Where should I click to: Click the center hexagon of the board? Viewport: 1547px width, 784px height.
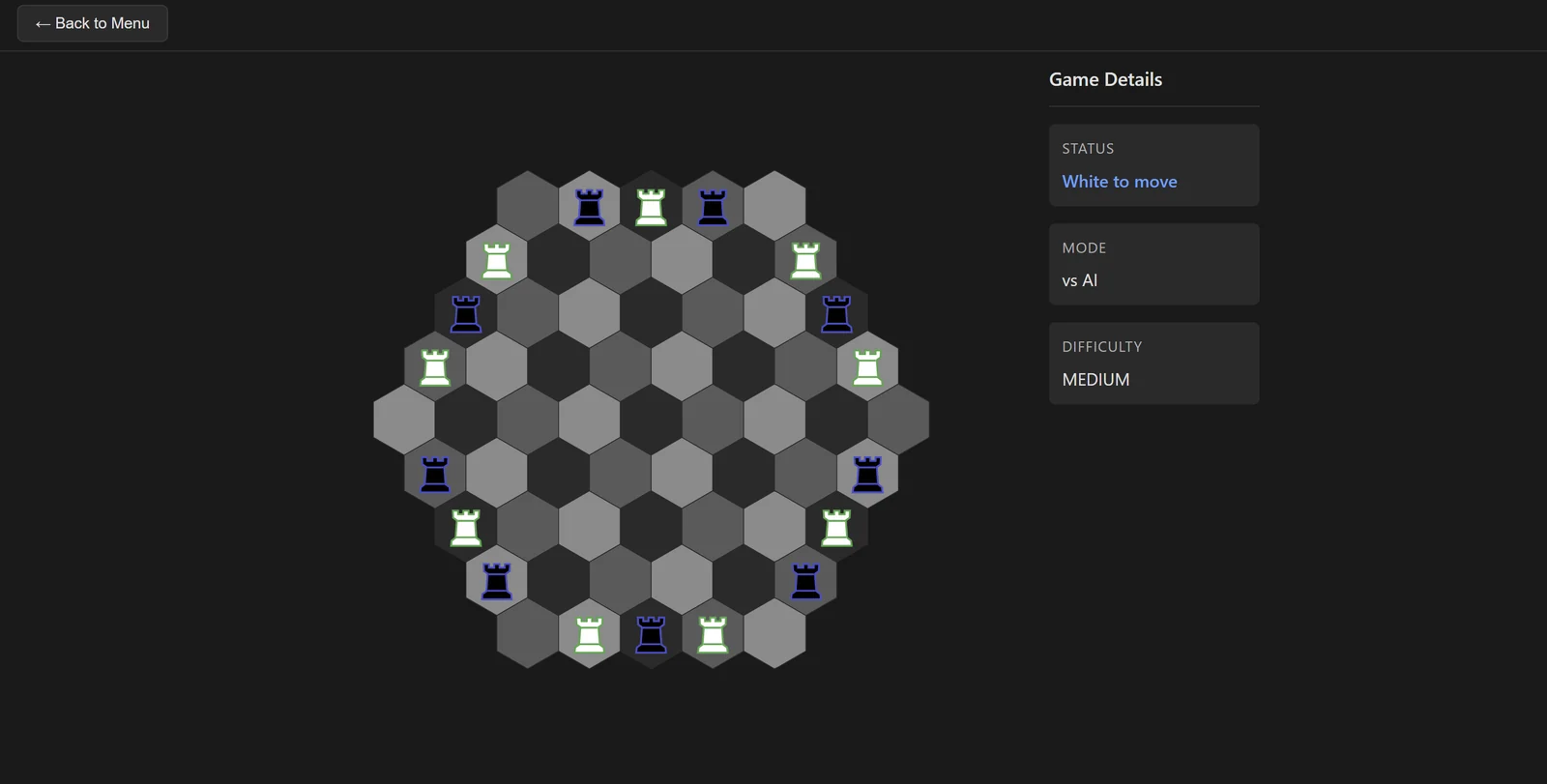pos(651,421)
